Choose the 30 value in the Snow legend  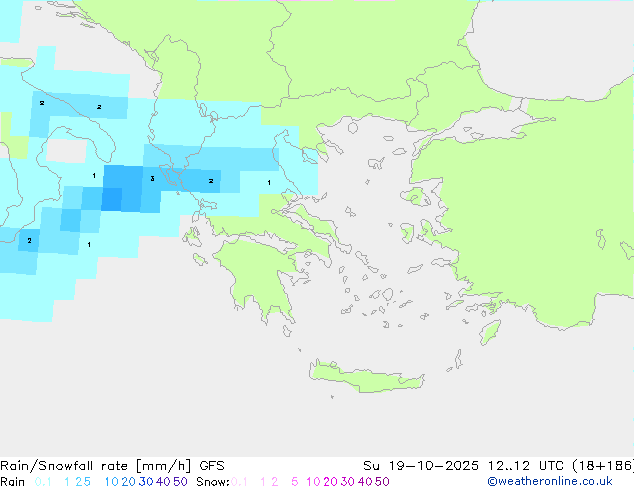click(348, 482)
